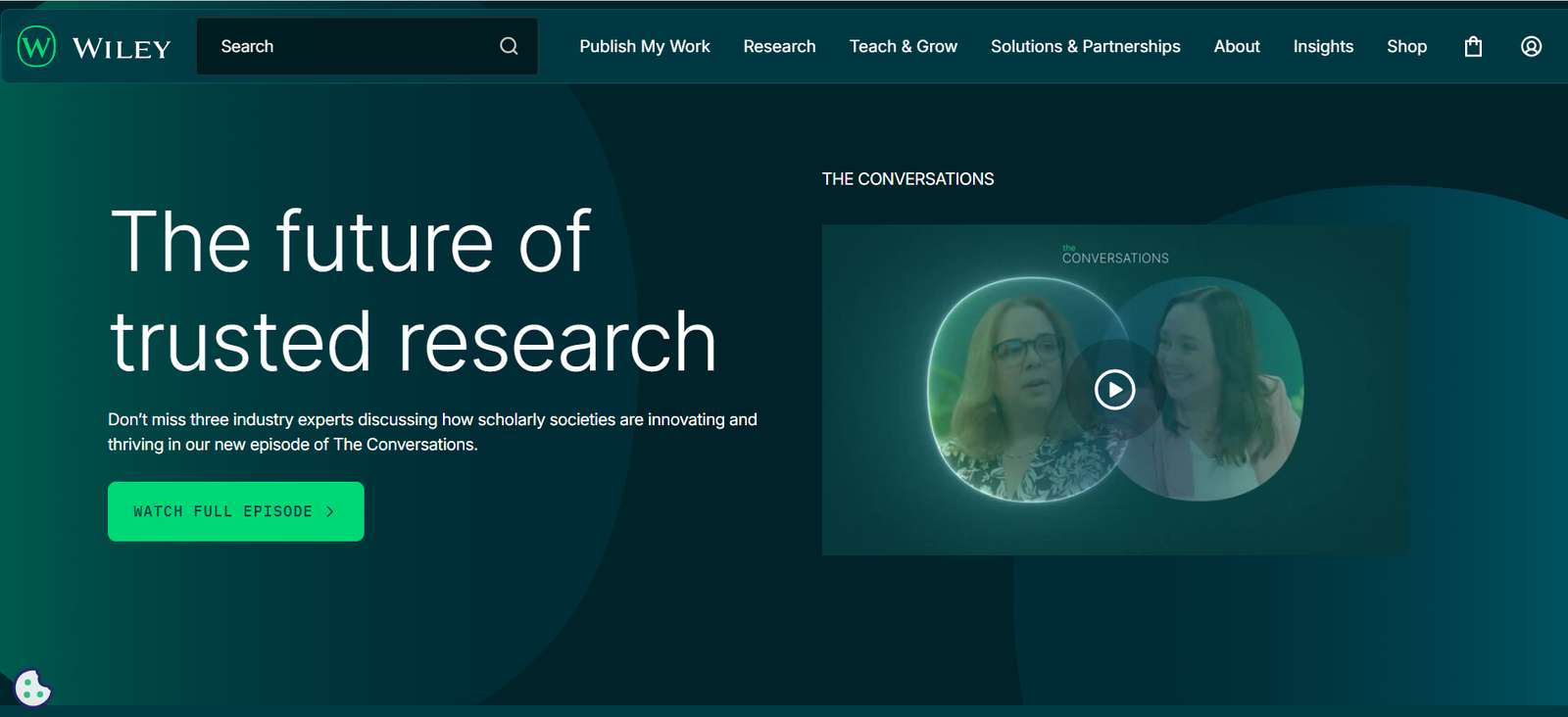
Task: Open the Shop navigation item
Action: (x=1406, y=46)
